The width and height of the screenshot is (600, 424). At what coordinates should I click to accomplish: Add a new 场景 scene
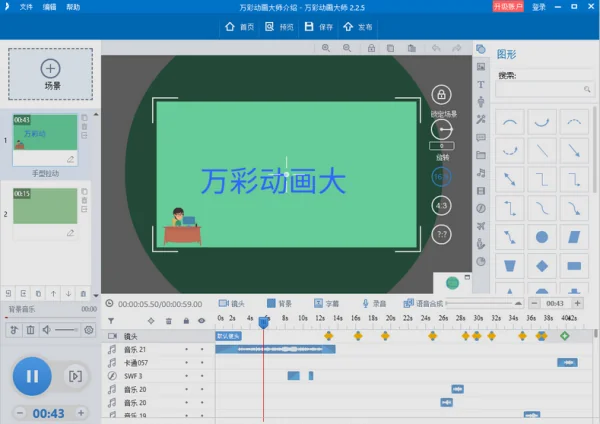(x=51, y=74)
